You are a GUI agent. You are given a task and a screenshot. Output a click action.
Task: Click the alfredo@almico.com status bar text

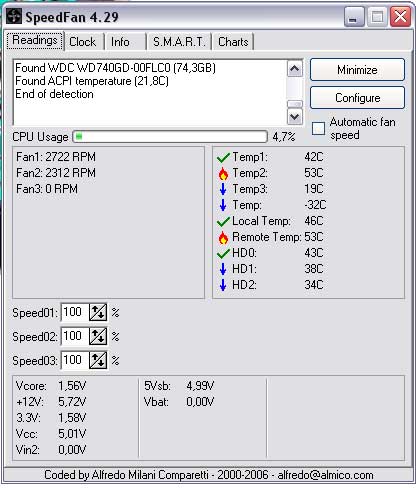pyautogui.click(x=325, y=475)
